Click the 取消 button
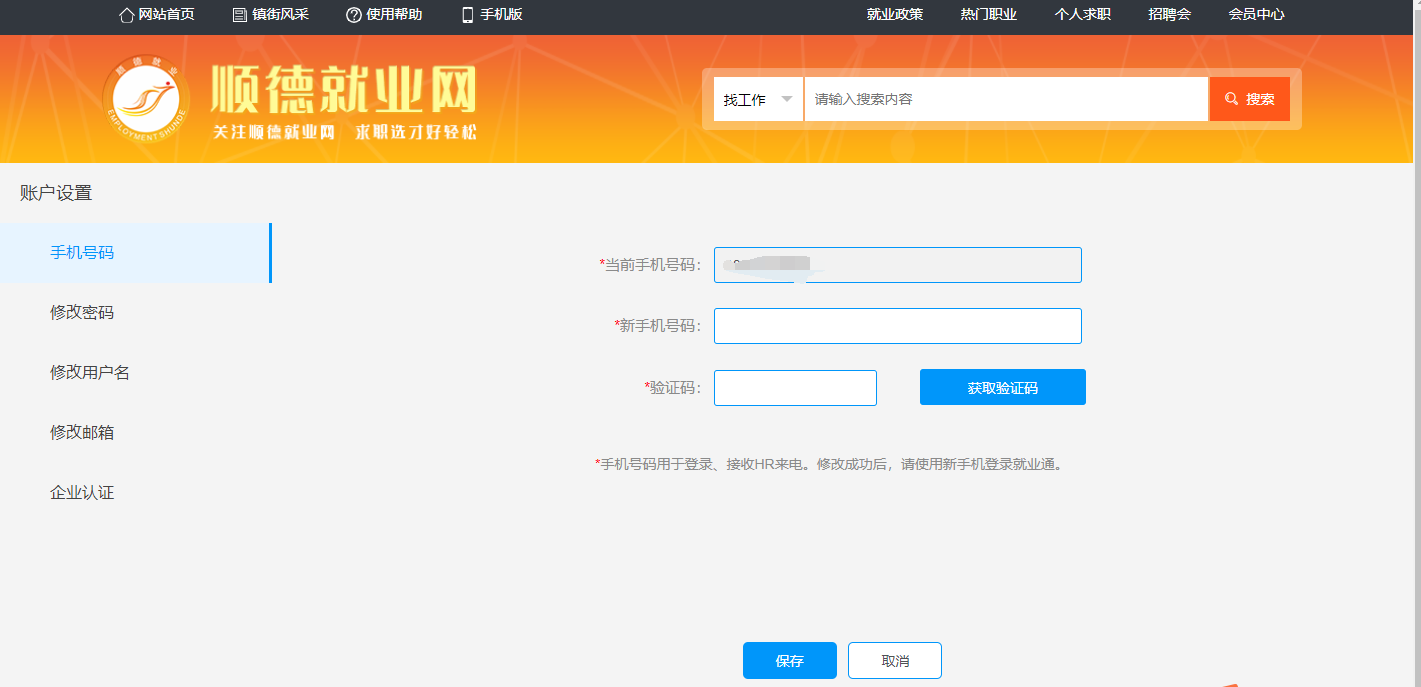 (x=894, y=661)
